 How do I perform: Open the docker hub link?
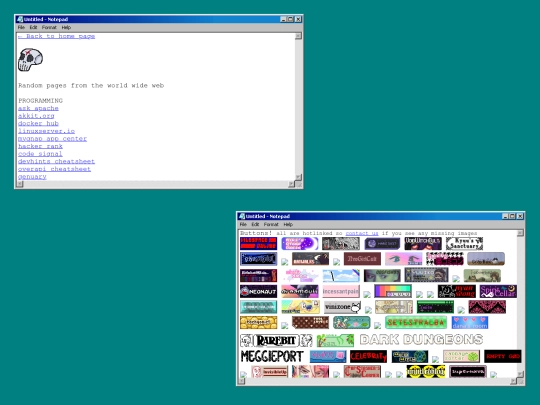38,123
